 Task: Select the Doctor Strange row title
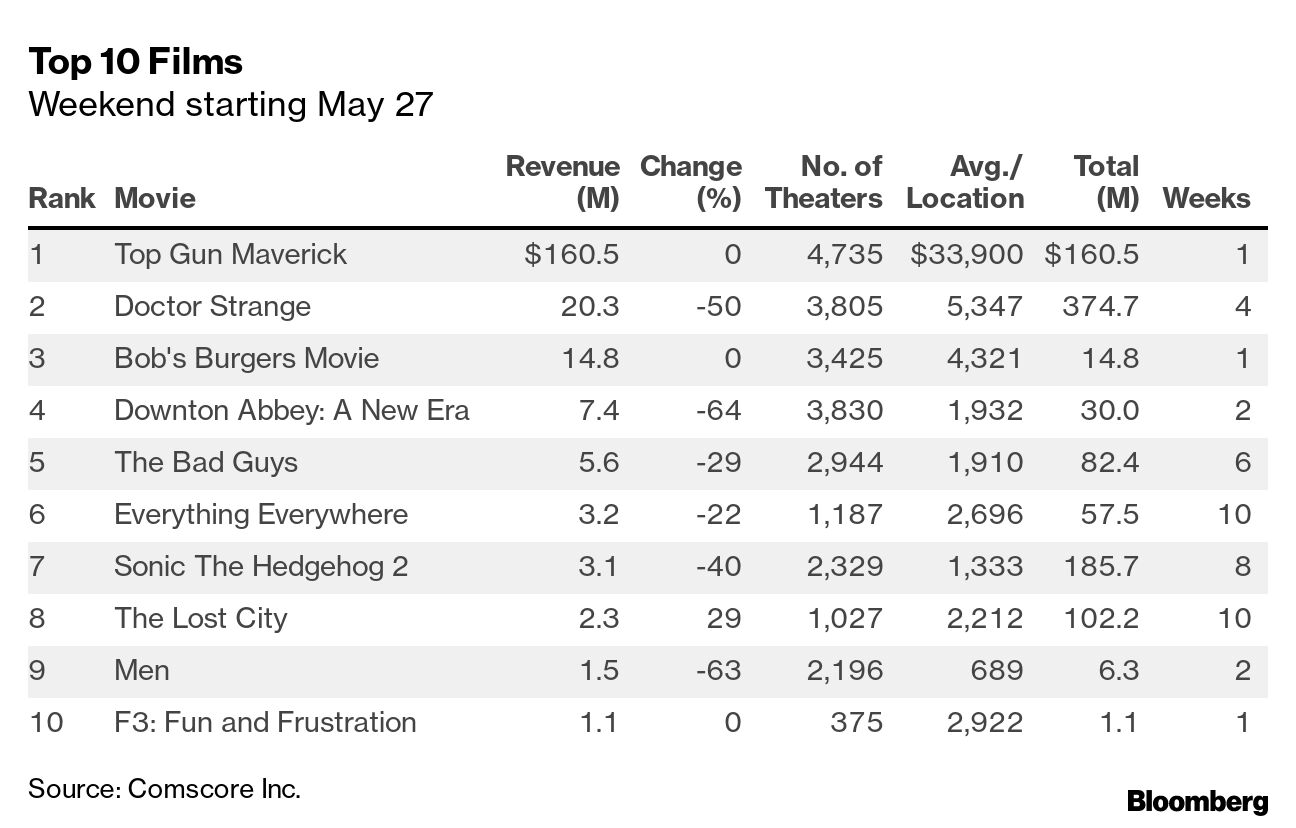coord(212,306)
